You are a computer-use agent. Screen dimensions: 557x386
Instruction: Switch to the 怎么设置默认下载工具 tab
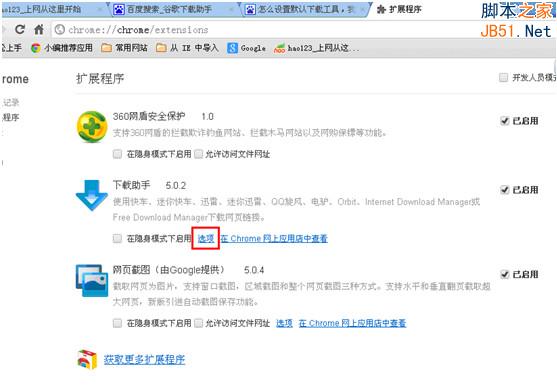(x=305, y=9)
